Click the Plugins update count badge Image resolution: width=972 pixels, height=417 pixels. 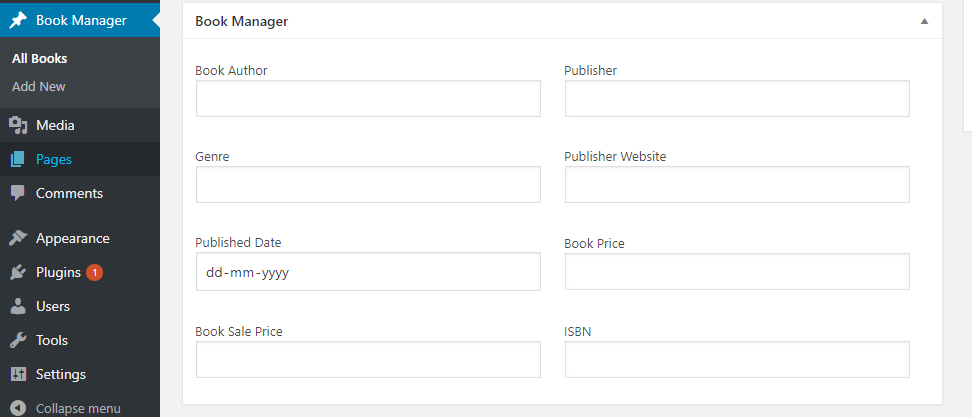[x=94, y=273]
